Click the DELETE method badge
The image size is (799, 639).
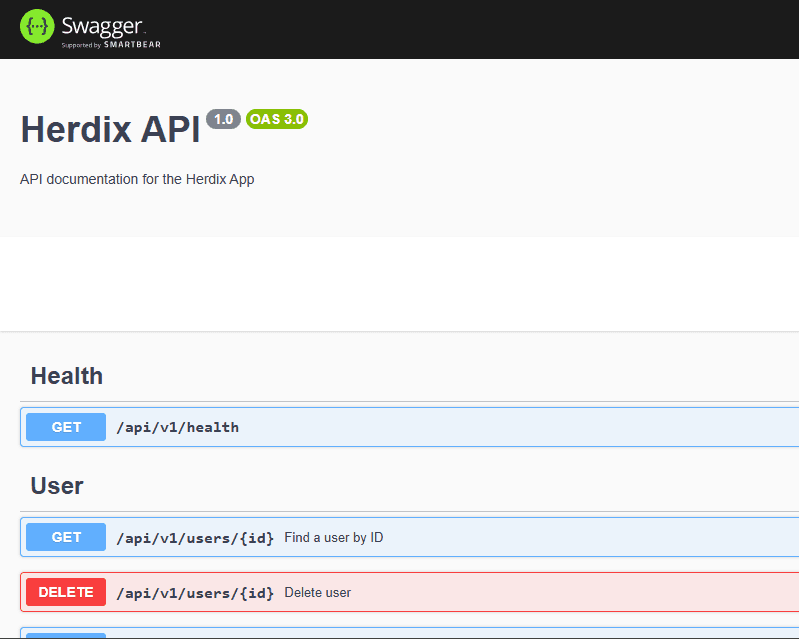[x=66, y=592]
